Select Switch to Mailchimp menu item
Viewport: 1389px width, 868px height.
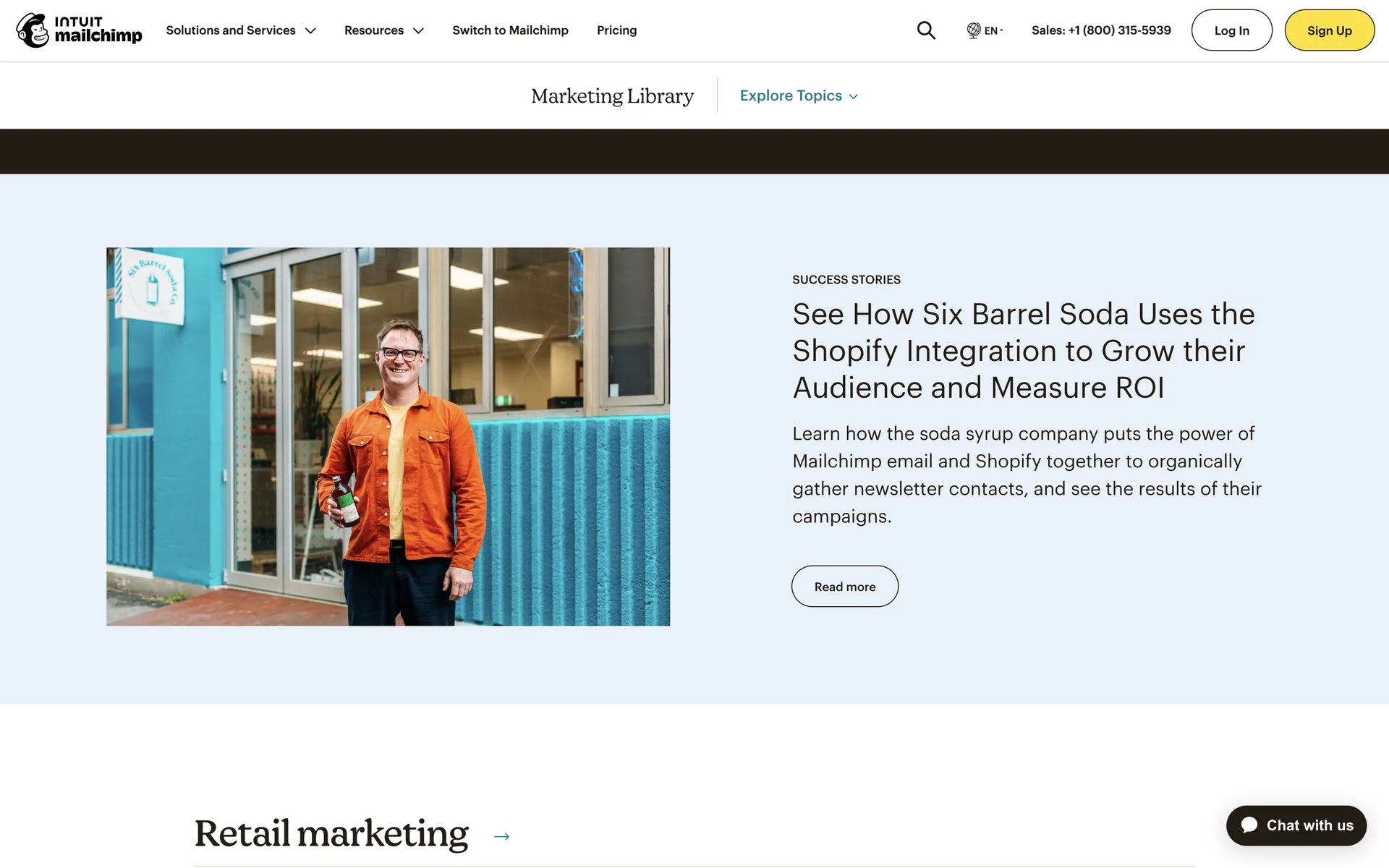510,30
